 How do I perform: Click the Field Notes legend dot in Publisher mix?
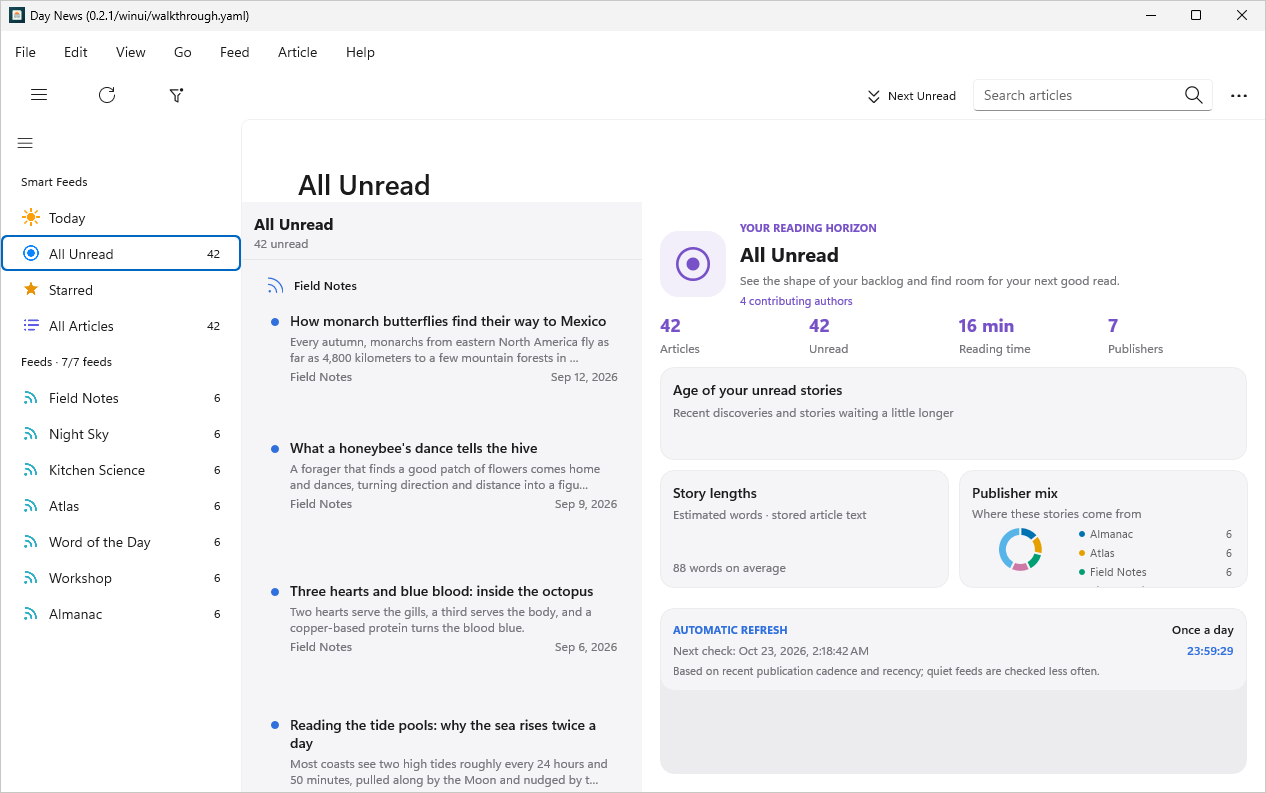point(1082,572)
